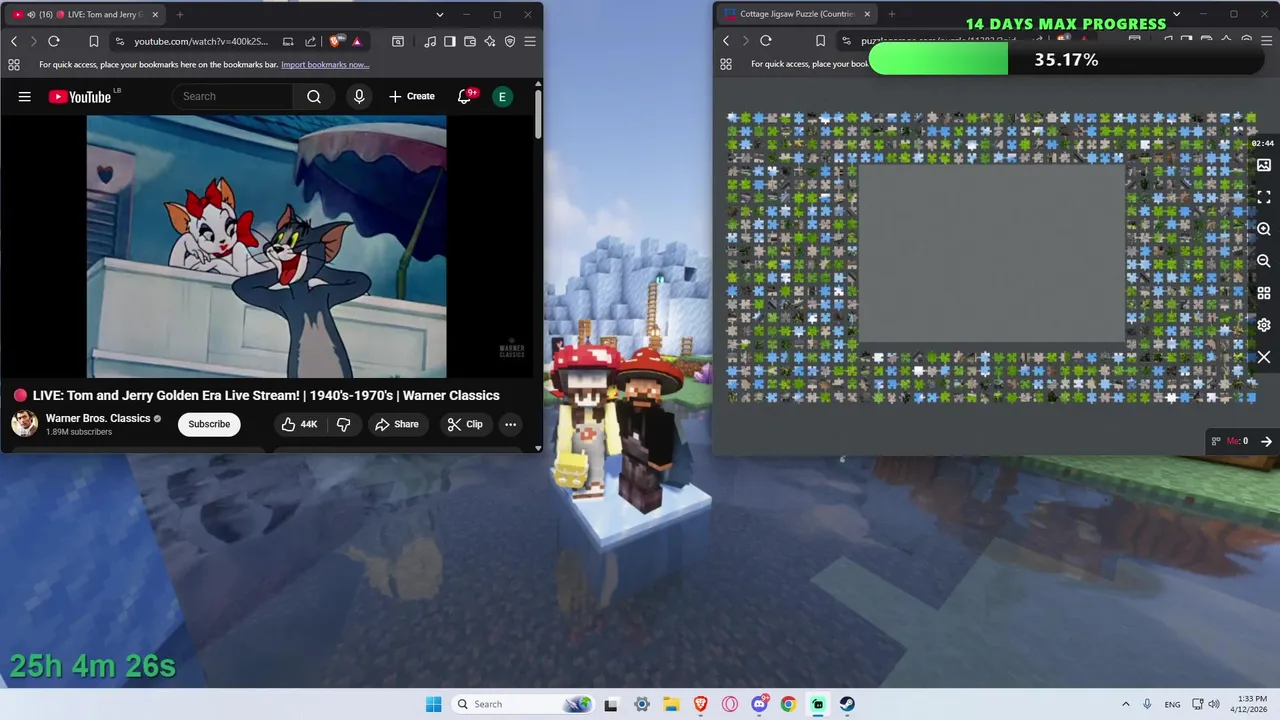
Task: Select the Cottage Jigsaw Puzzle tab
Action: (797, 14)
